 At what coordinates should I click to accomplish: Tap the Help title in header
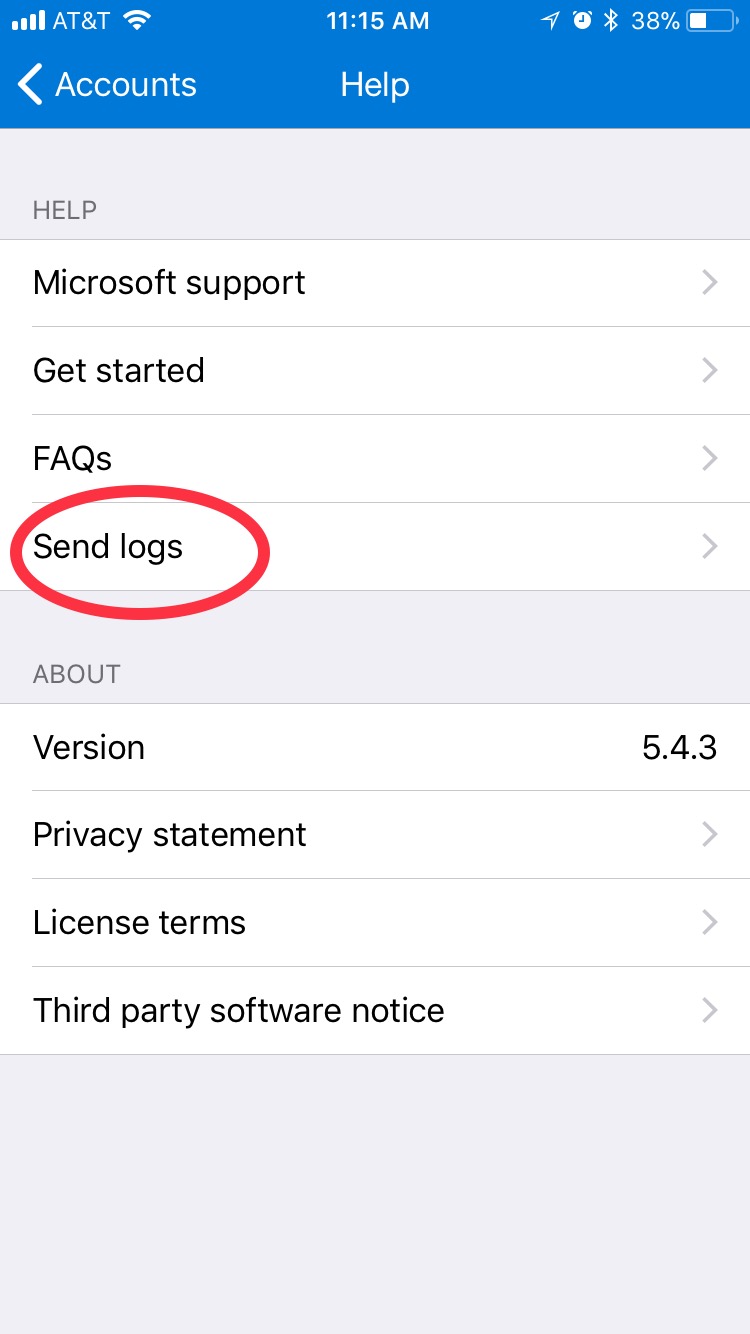point(375,85)
